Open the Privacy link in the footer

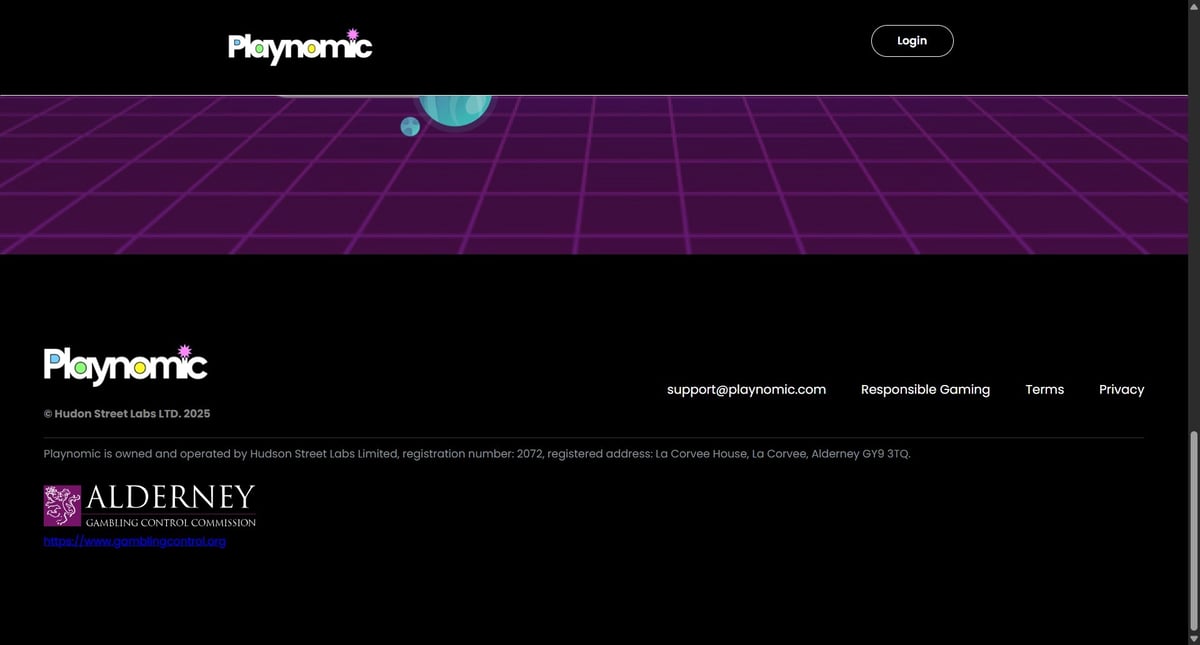coord(1121,390)
